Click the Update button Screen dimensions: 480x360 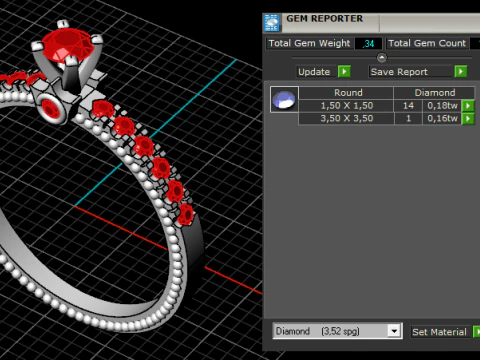317,72
